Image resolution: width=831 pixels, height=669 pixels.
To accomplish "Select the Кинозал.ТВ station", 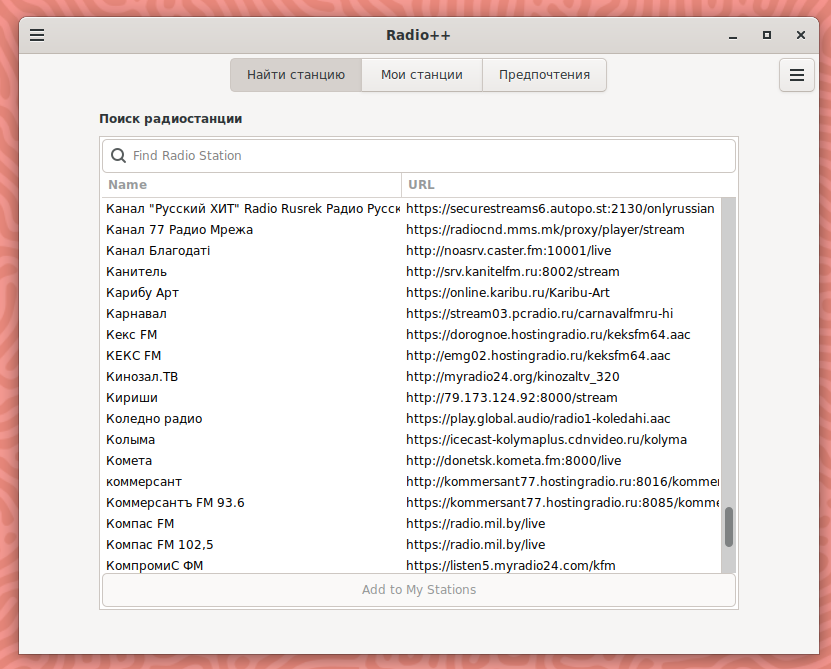I will coord(411,376).
